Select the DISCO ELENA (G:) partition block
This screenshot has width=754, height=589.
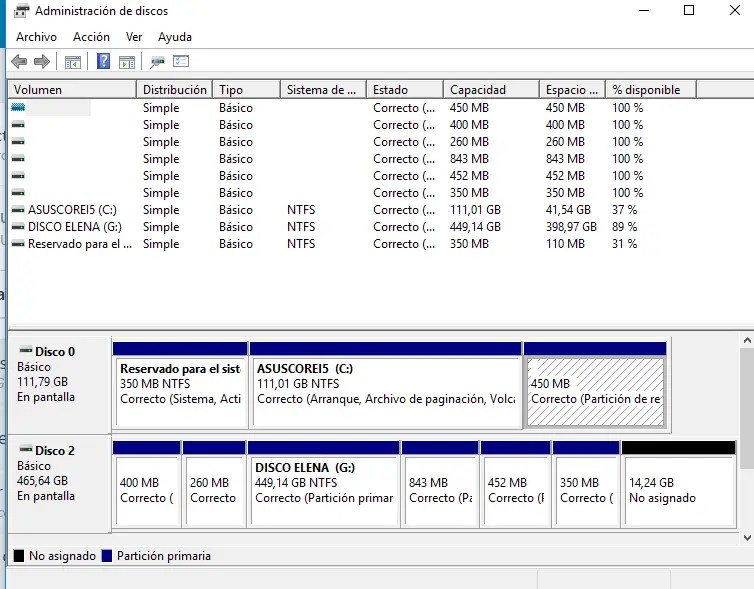[x=323, y=490]
